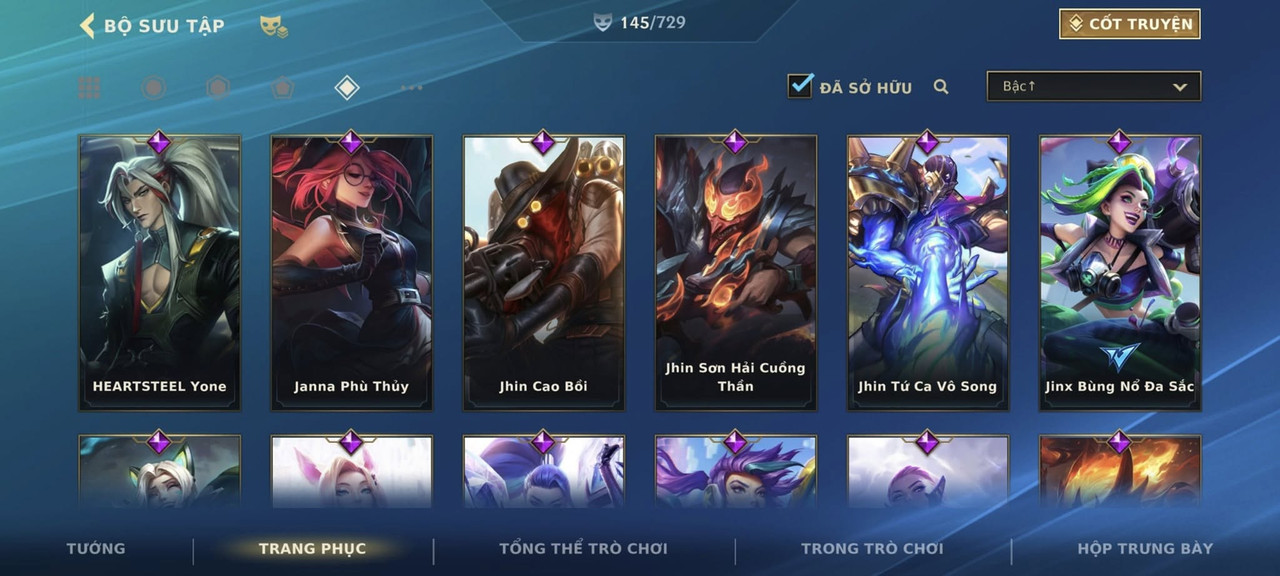Open the Bậc sort dropdown
The image size is (1280, 576).
tap(1094, 86)
